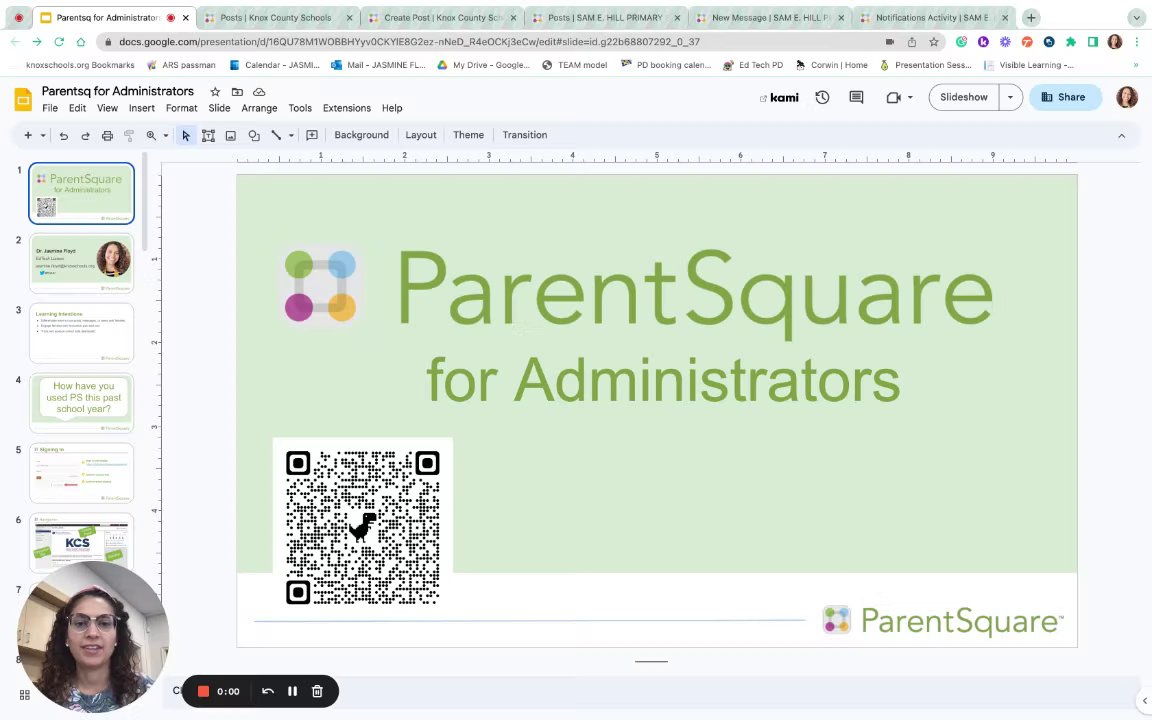Open the Edit menu

point(77,108)
